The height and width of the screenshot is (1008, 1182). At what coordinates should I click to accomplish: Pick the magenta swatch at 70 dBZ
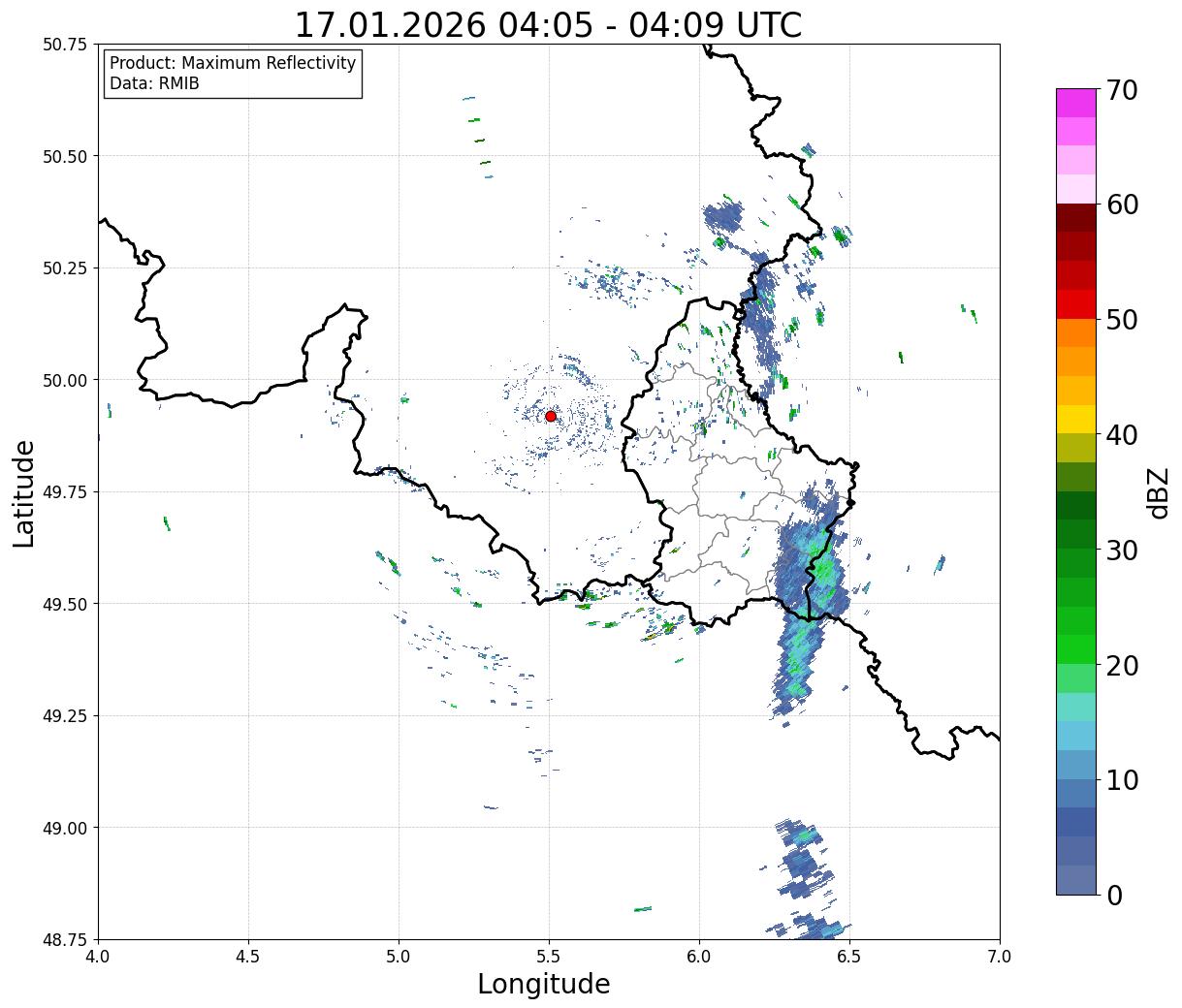click(x=1076, y=103)
